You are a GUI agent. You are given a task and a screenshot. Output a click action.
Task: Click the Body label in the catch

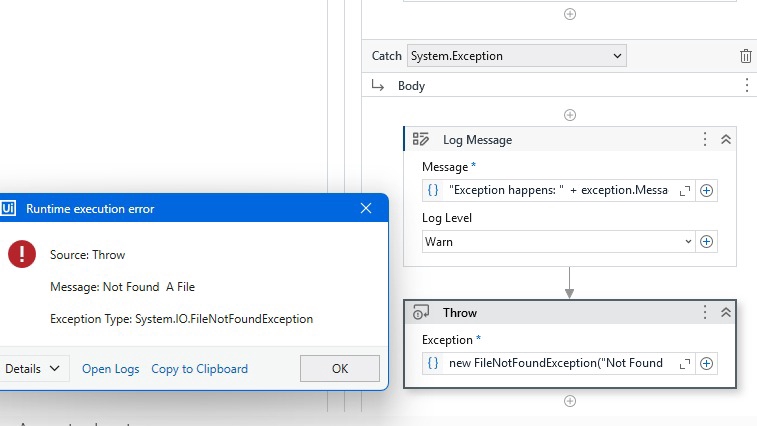point(411,86)
